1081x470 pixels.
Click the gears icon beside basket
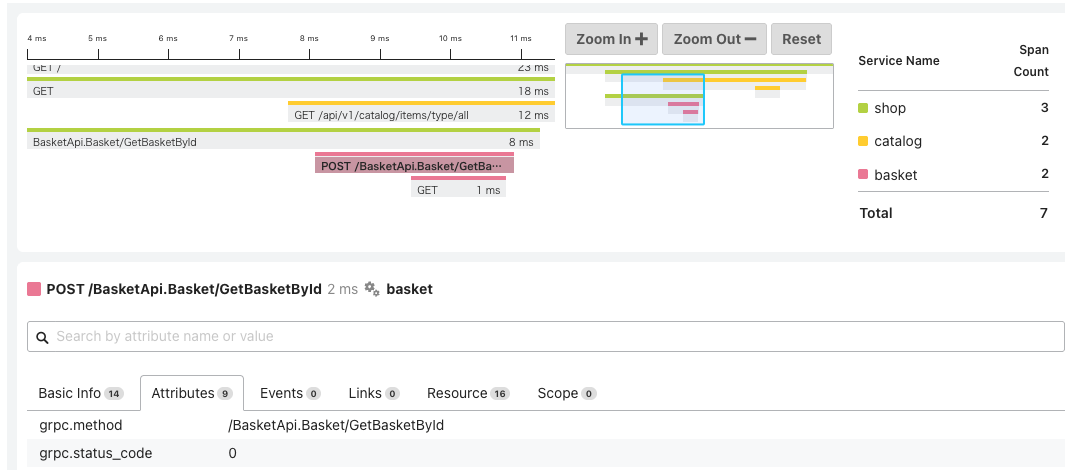pos(371,289)
